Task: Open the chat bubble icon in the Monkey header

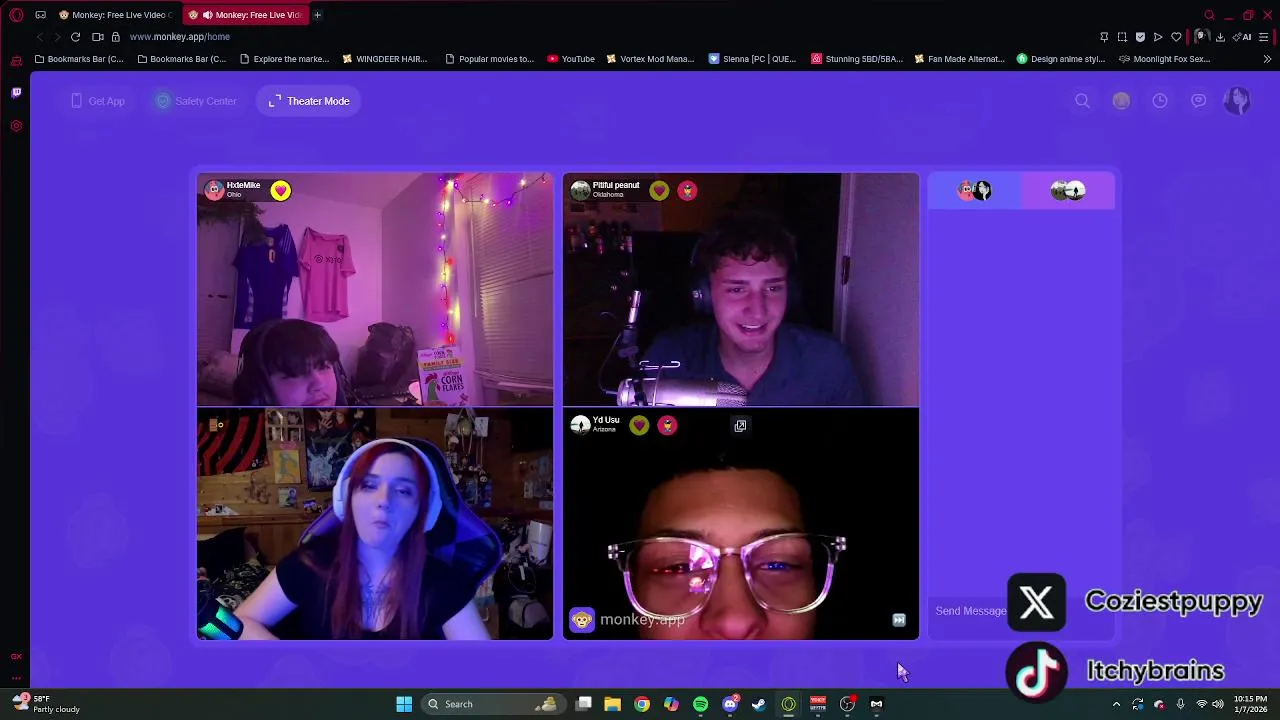Action: (x=1198, y=101)
